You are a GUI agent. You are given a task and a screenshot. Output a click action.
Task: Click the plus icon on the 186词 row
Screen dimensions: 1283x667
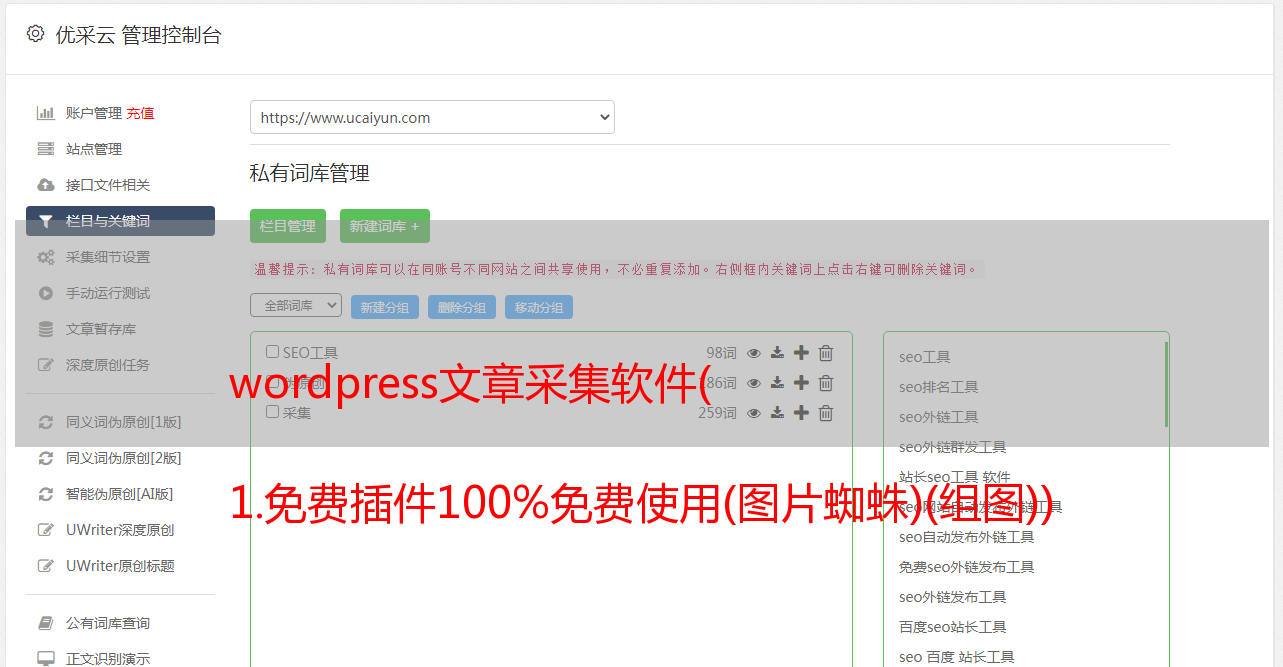click(x=801, y=383)
